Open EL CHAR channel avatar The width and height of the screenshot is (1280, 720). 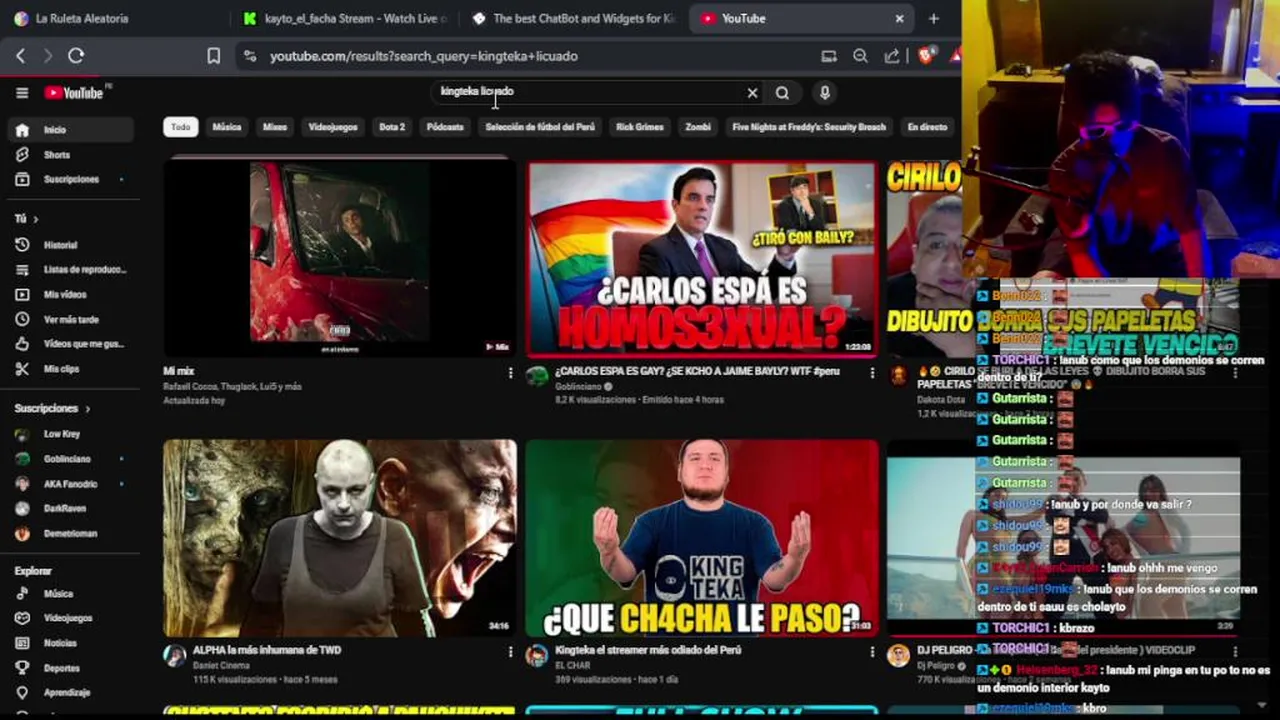pos(537,655)
